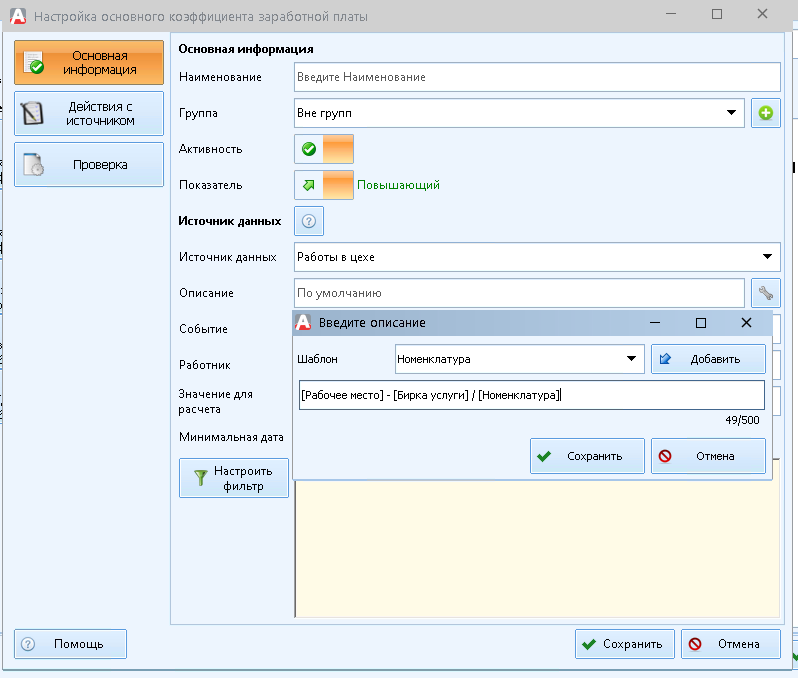
Task: Click the Введите описание dialog logo icon
Action: [303, 323]
